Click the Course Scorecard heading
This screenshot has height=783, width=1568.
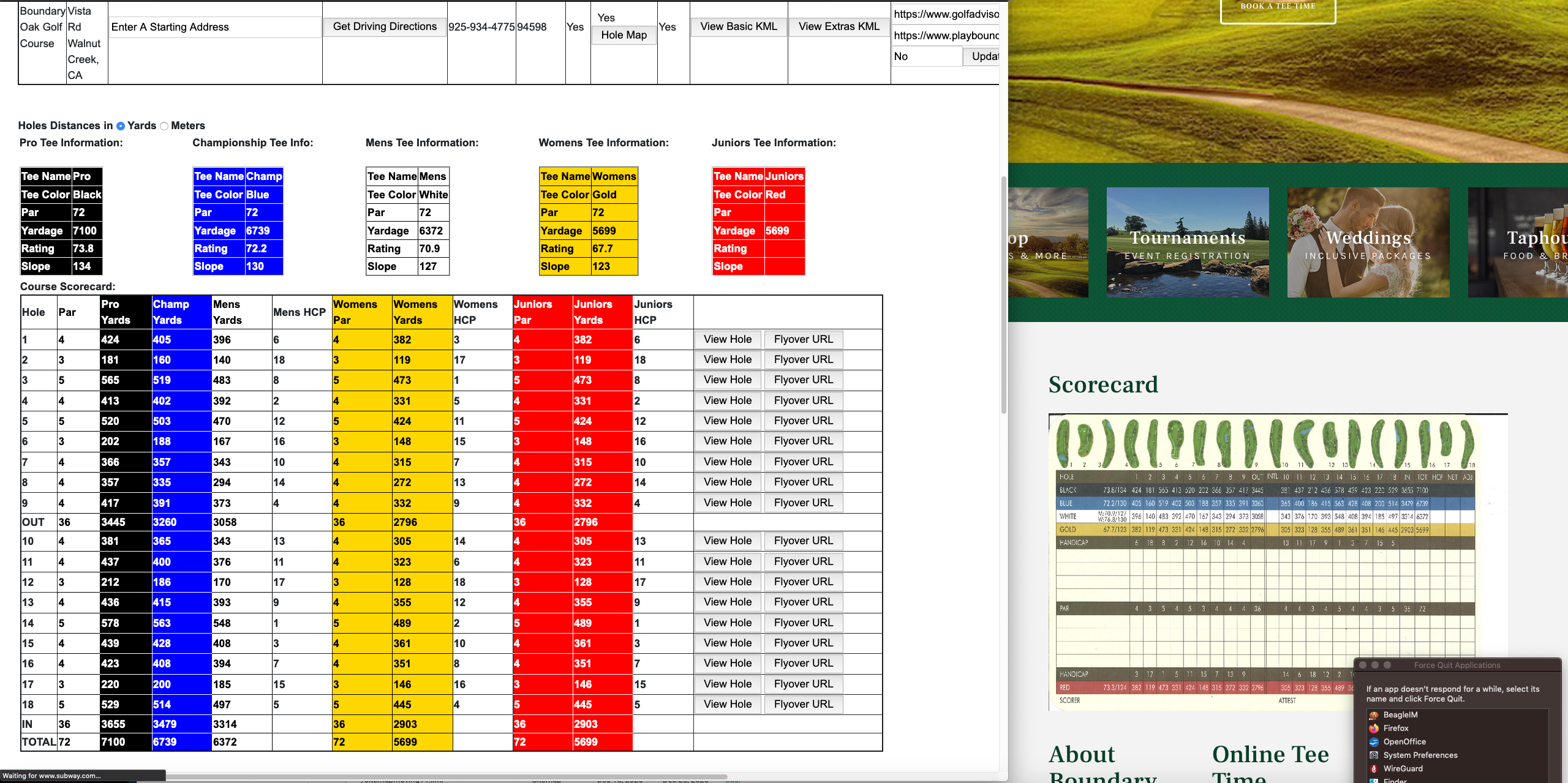pyautogui.click(x=67, y=287)
